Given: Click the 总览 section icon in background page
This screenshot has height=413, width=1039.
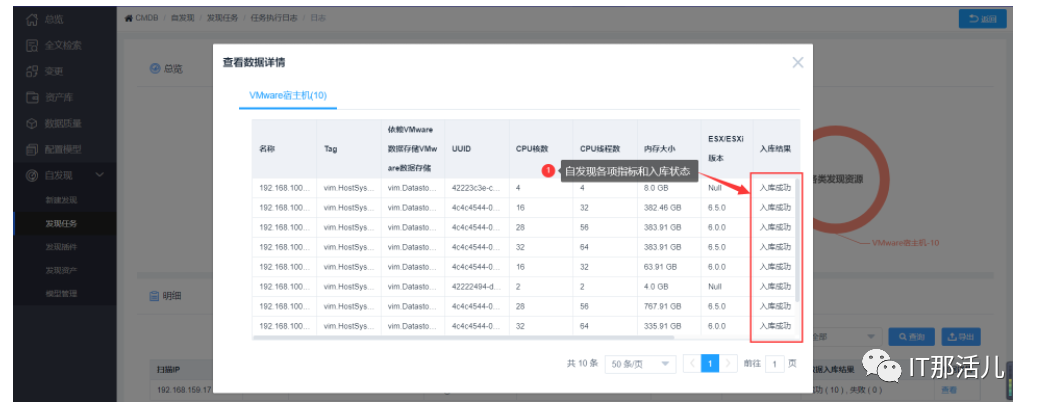Looking at the screenshot, I should pyautogui.click(x=155, y=68).
